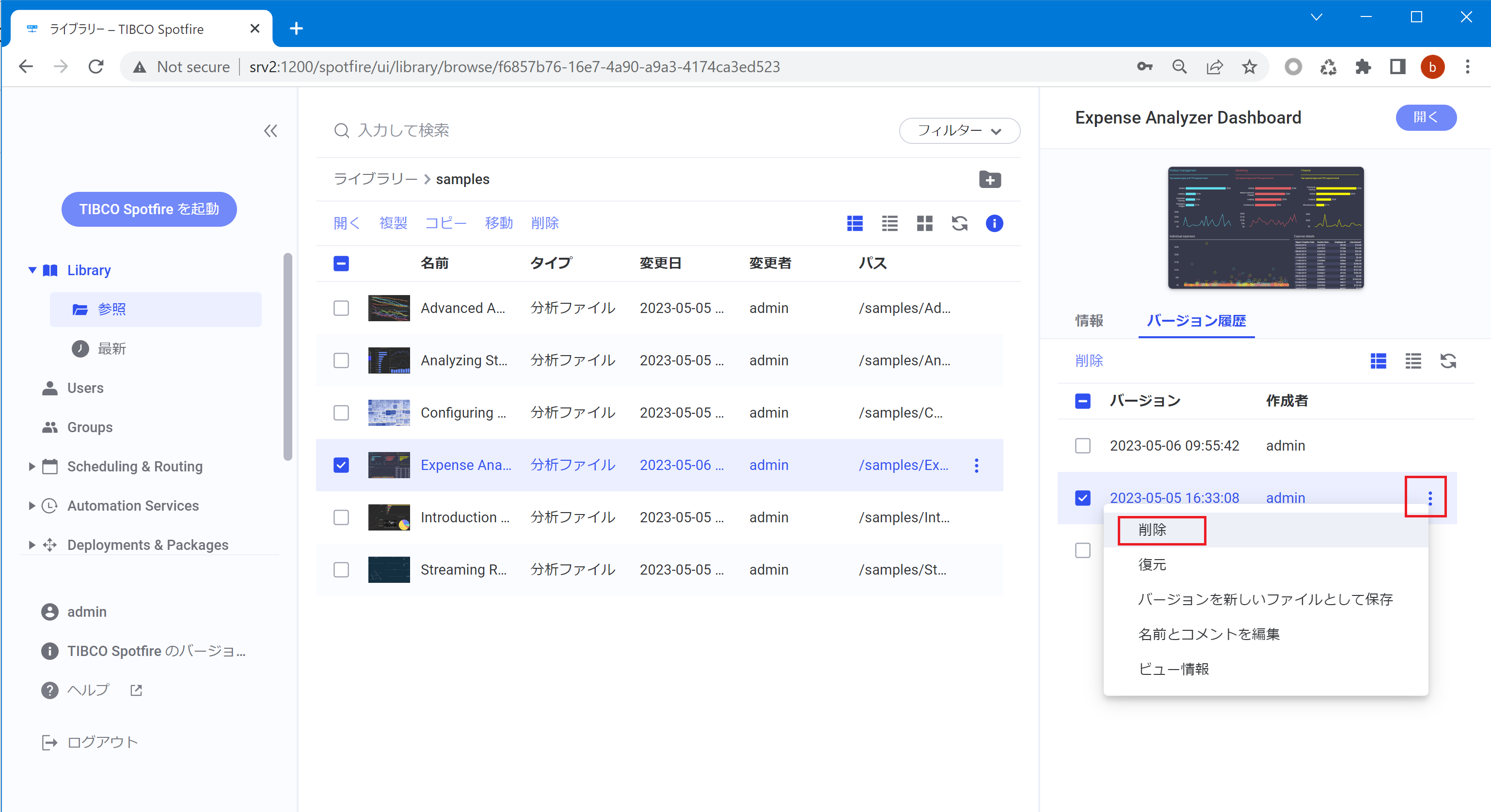Check version 2023-05-06 09:55:42 checkbox
The image size is (1491, 812).
pos(1082,446)
